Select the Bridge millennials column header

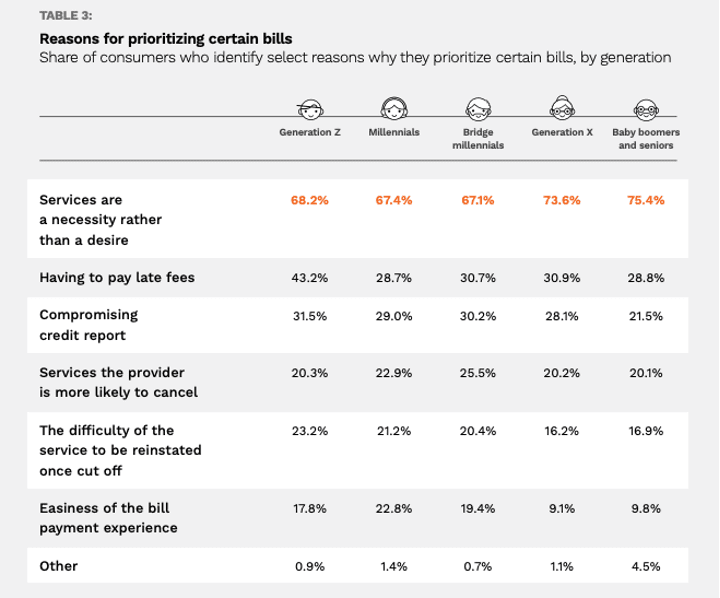pos(477,138)
